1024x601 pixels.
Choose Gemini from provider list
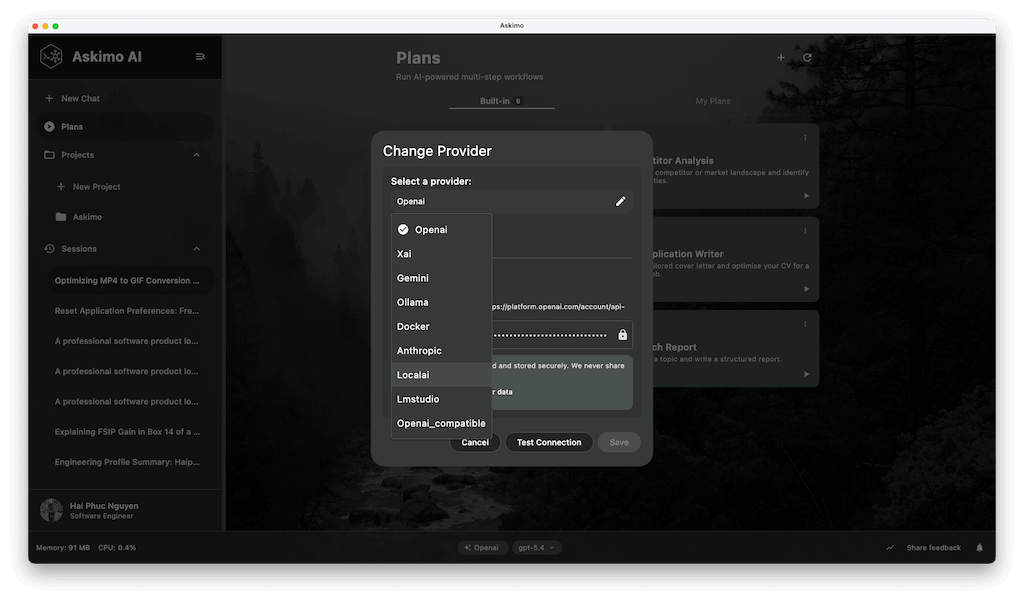(x=441, y=278)
